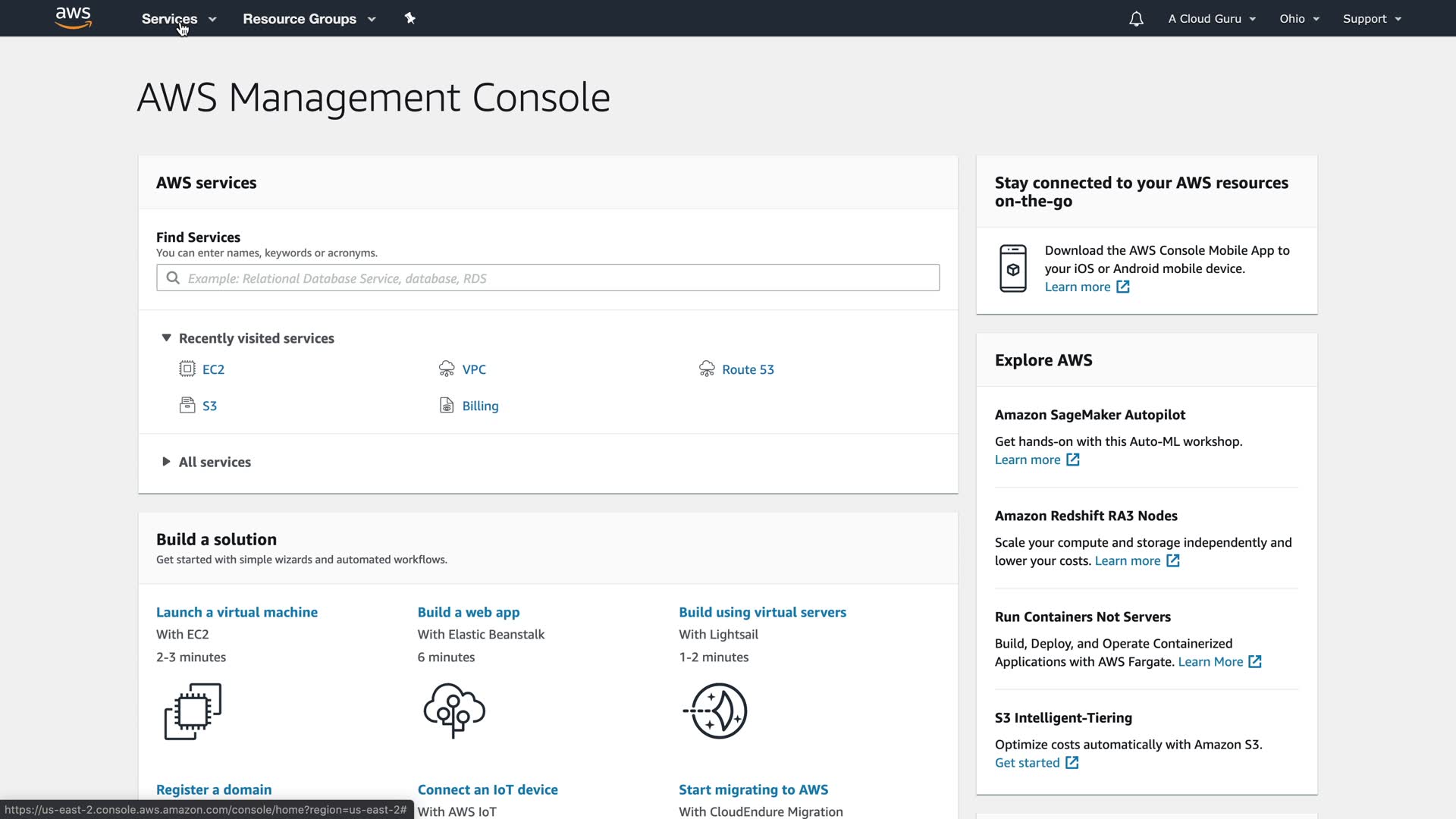
Task: Focus the Find Services search field
Action: click(x=548, y=278)
